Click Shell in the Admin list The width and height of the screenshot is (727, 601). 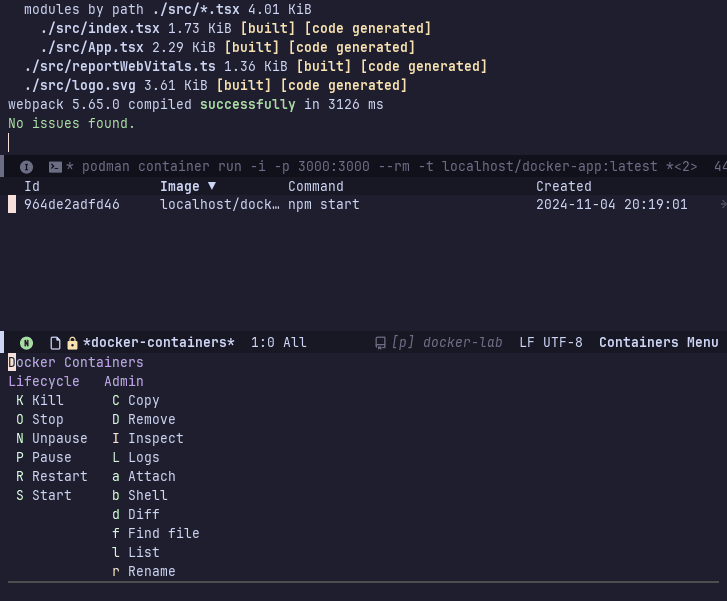click(147, 495)
